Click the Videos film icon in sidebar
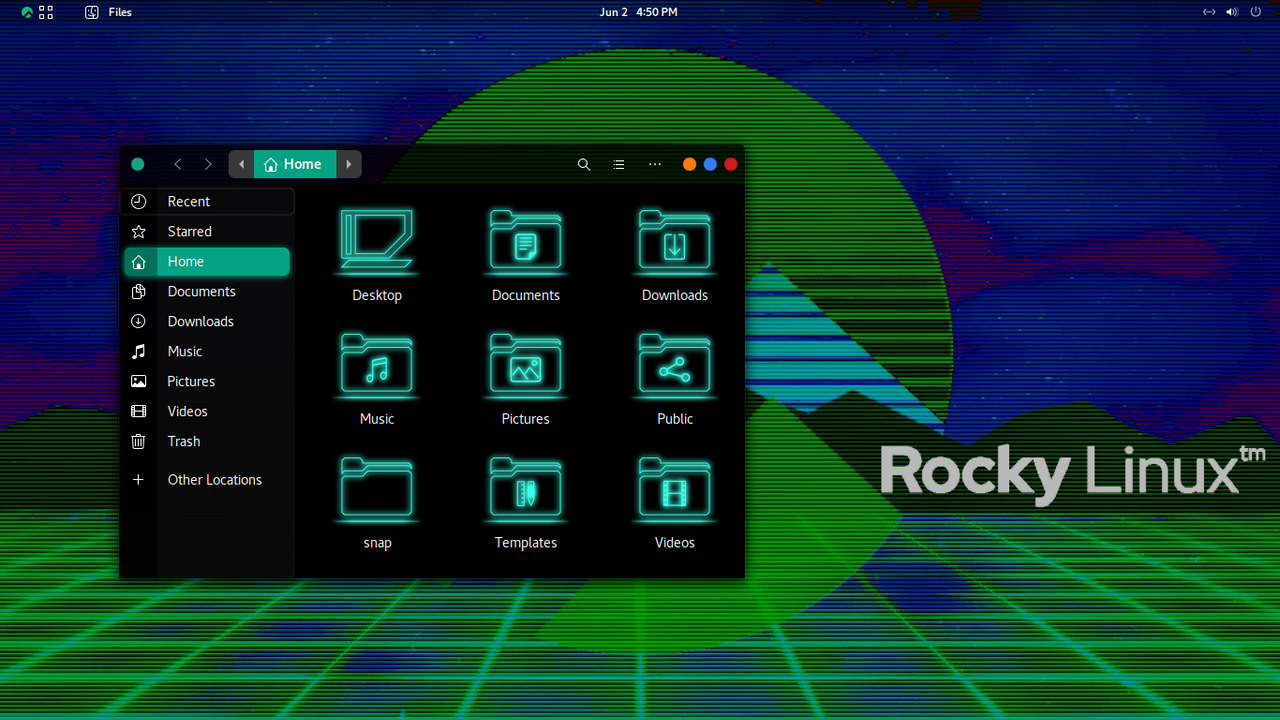1280x720 pixels. click(x=139, y=411)
